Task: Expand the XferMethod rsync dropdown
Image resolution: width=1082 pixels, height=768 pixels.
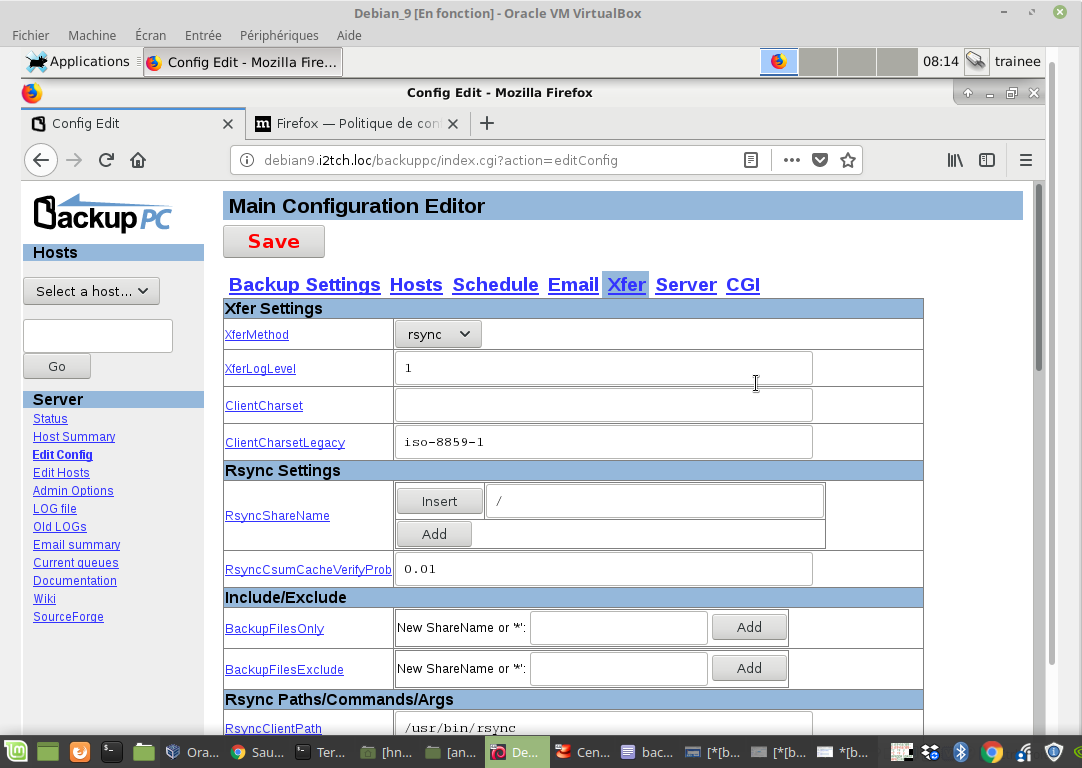Action: pyautogui.click(x=438, y=334)
